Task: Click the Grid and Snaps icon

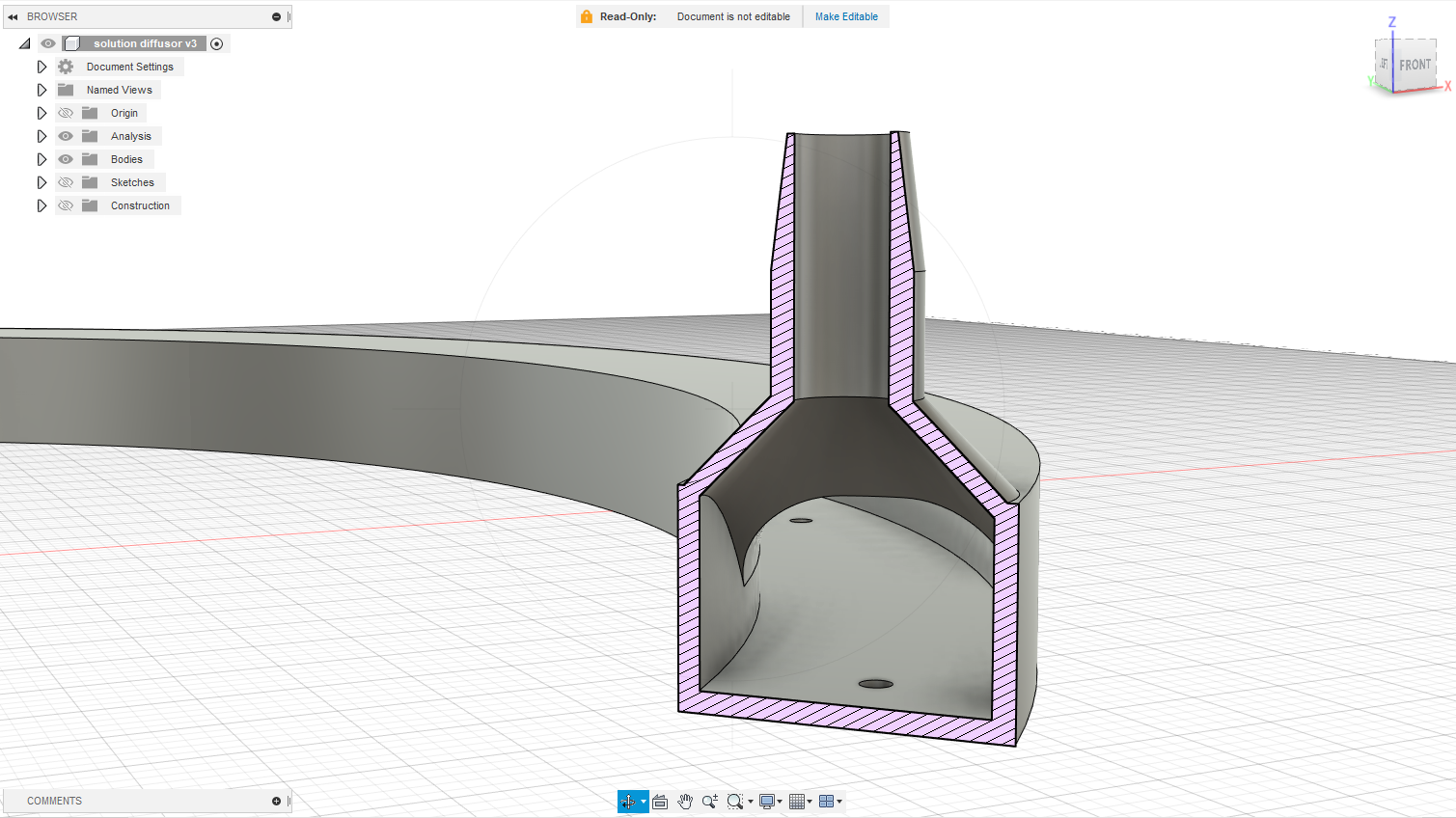Action: pyautogui.click(x=797, y=802)
